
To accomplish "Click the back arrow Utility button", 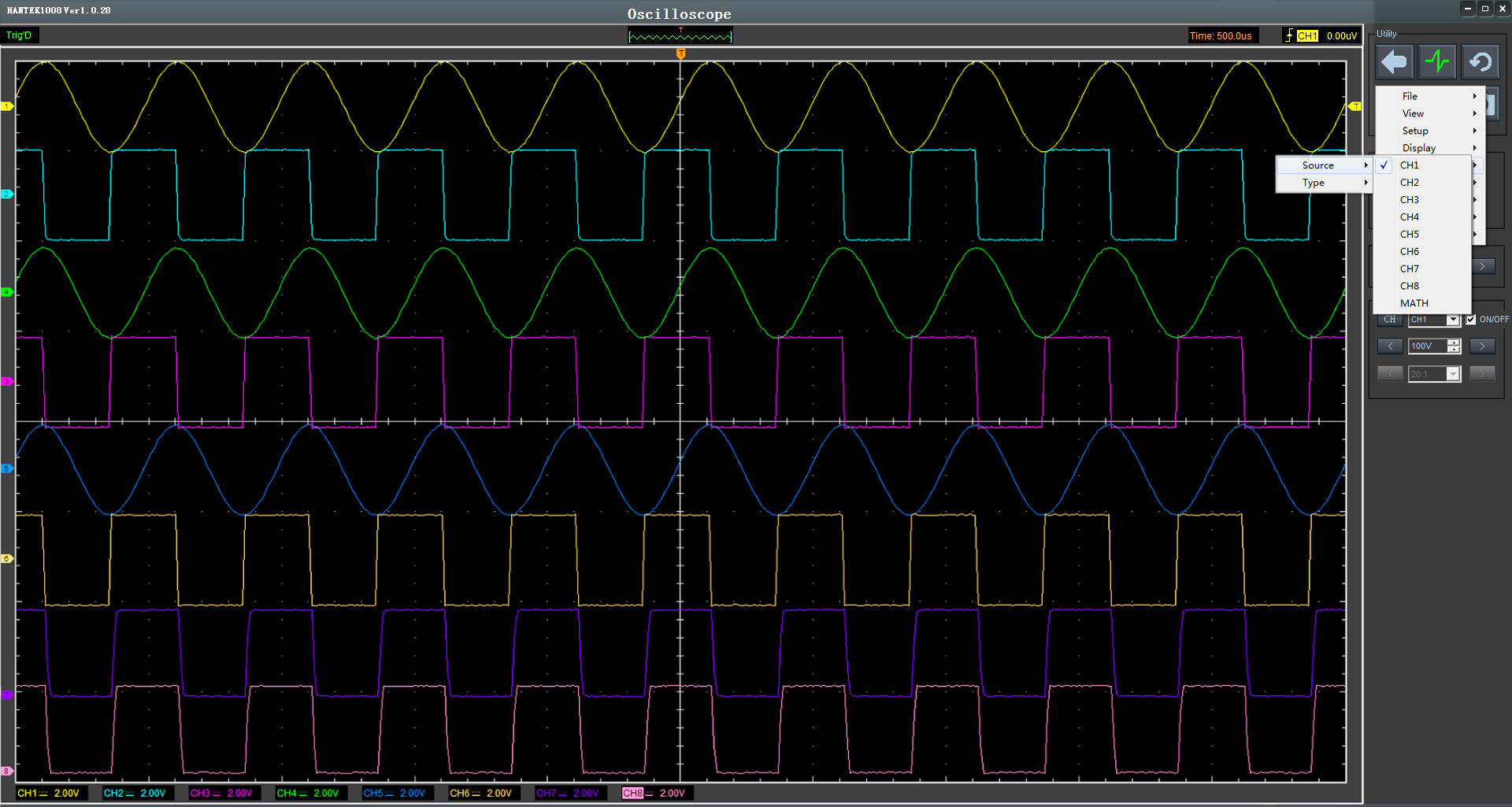I will [x=1394, y=61].
